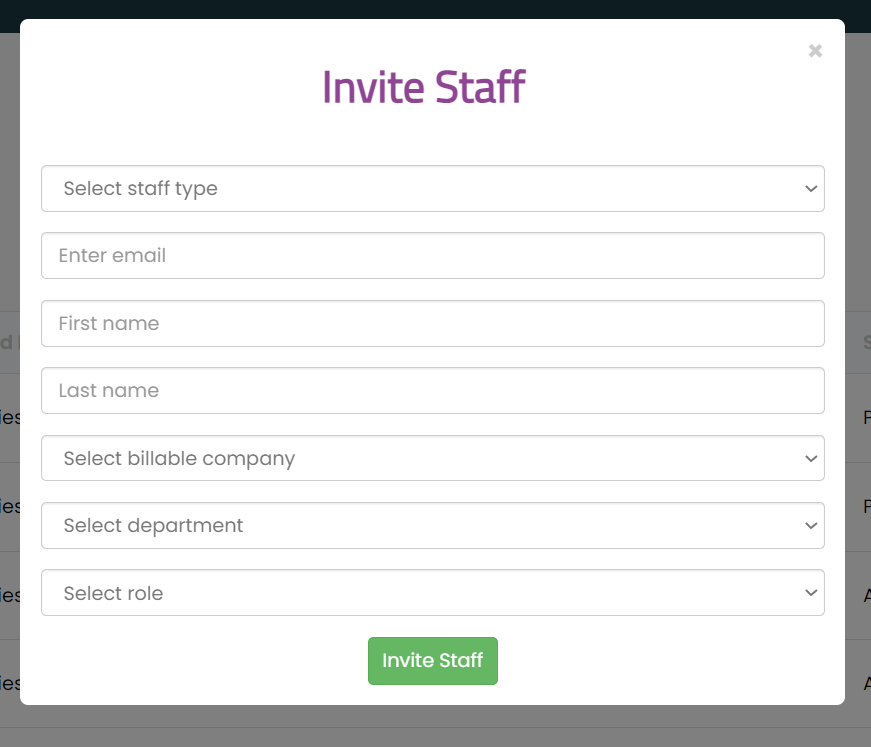Click the chevron arrow on role field

coord(810,593)
